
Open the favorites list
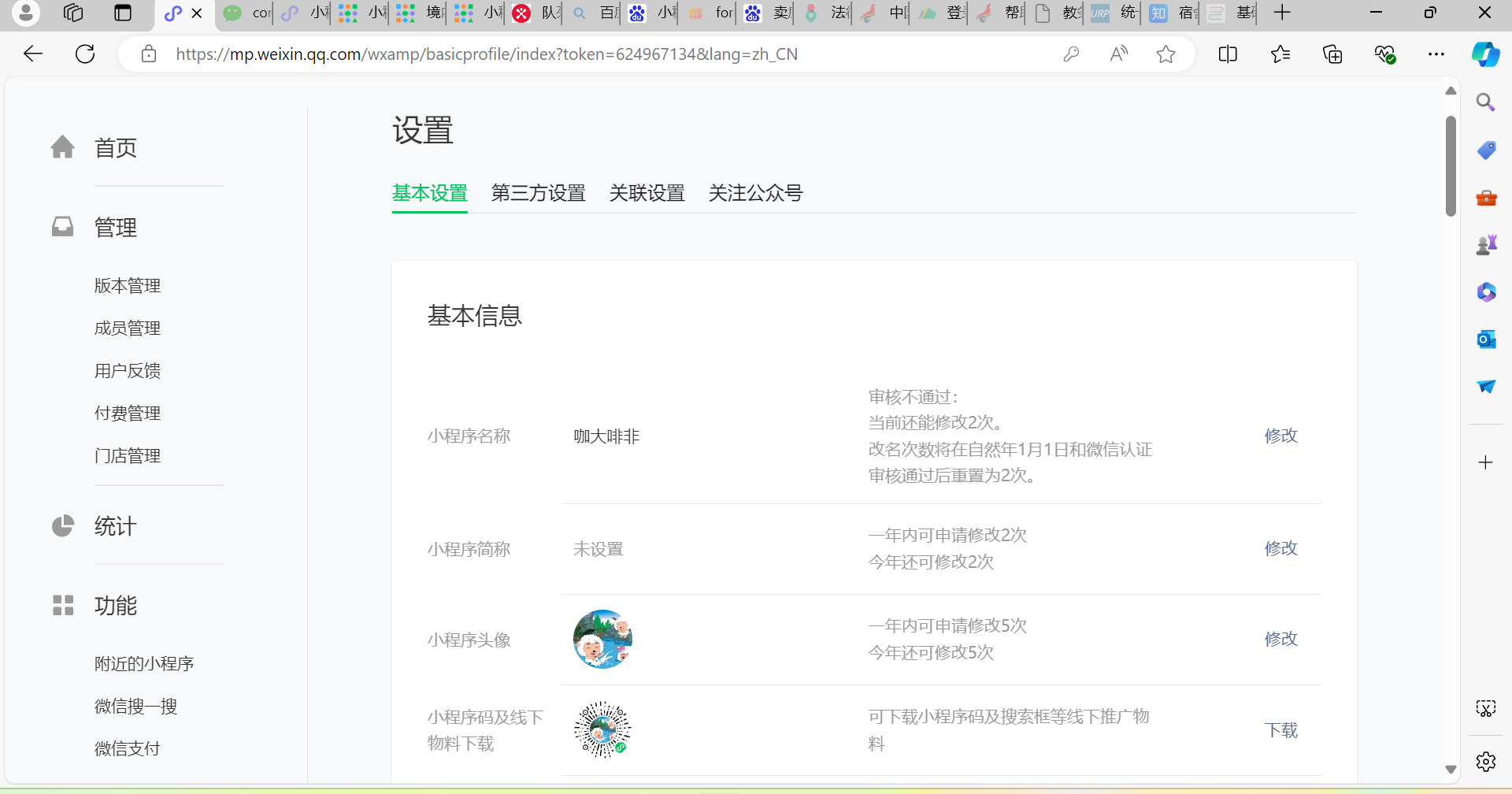[x=1280, y=54]
